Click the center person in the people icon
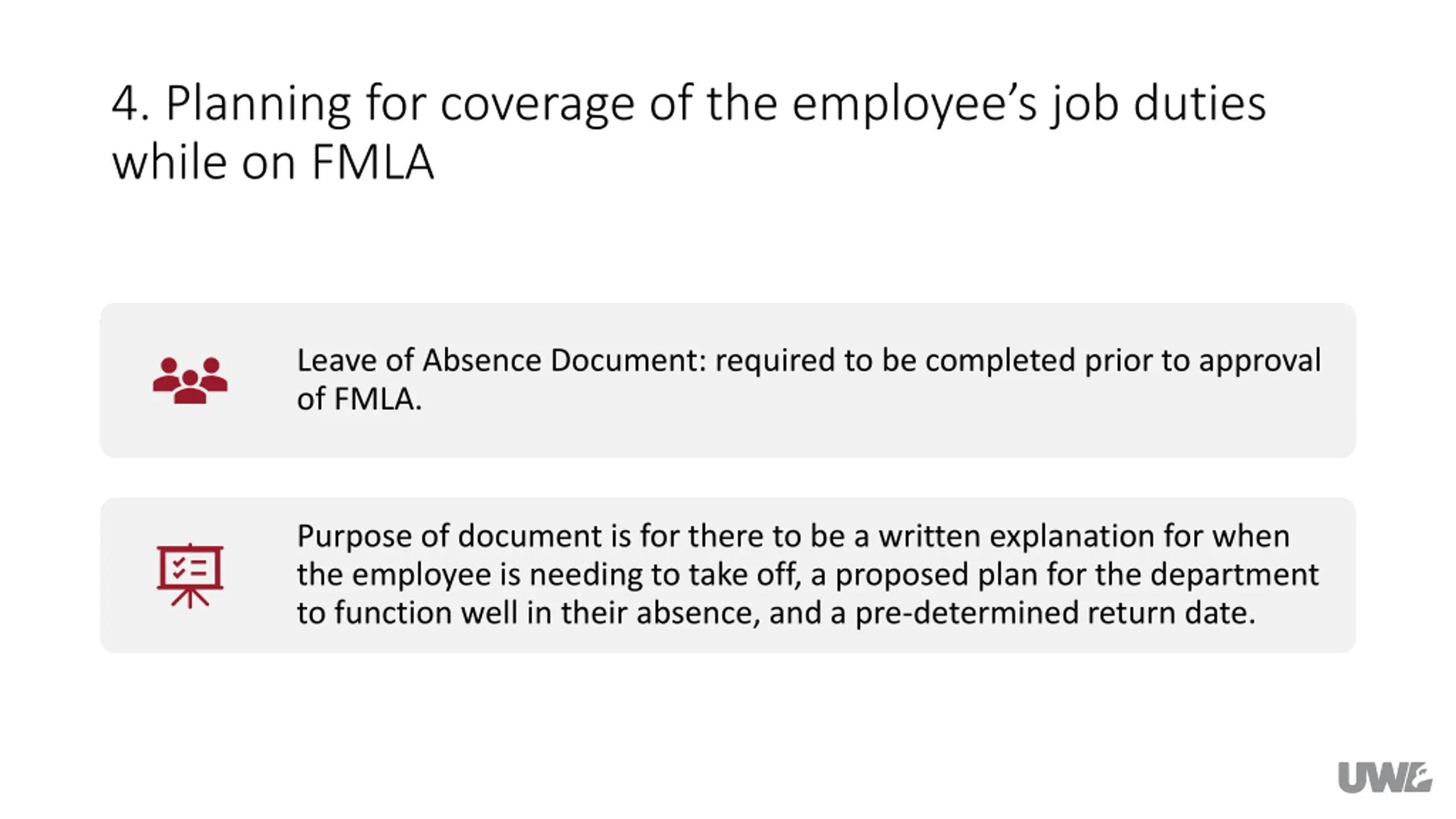This screenshot has width=1456, height=819. click(x=190, y=388)
